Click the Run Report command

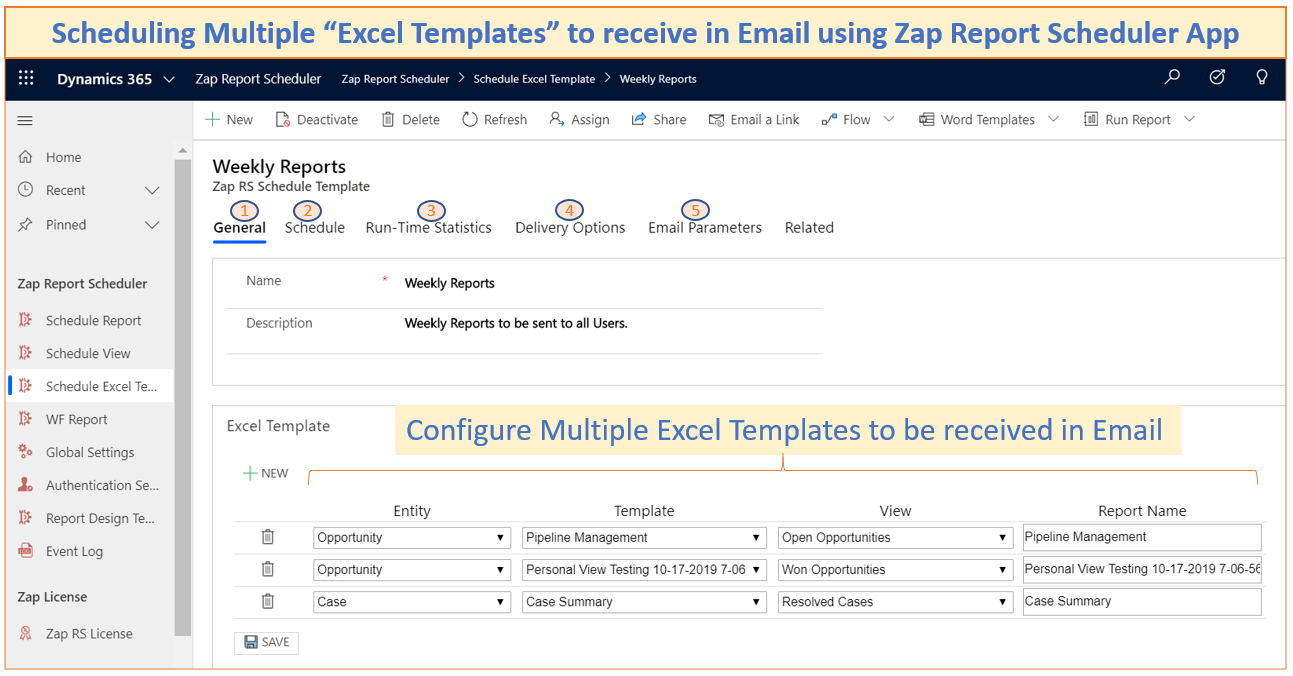(x=1127, y=119)
